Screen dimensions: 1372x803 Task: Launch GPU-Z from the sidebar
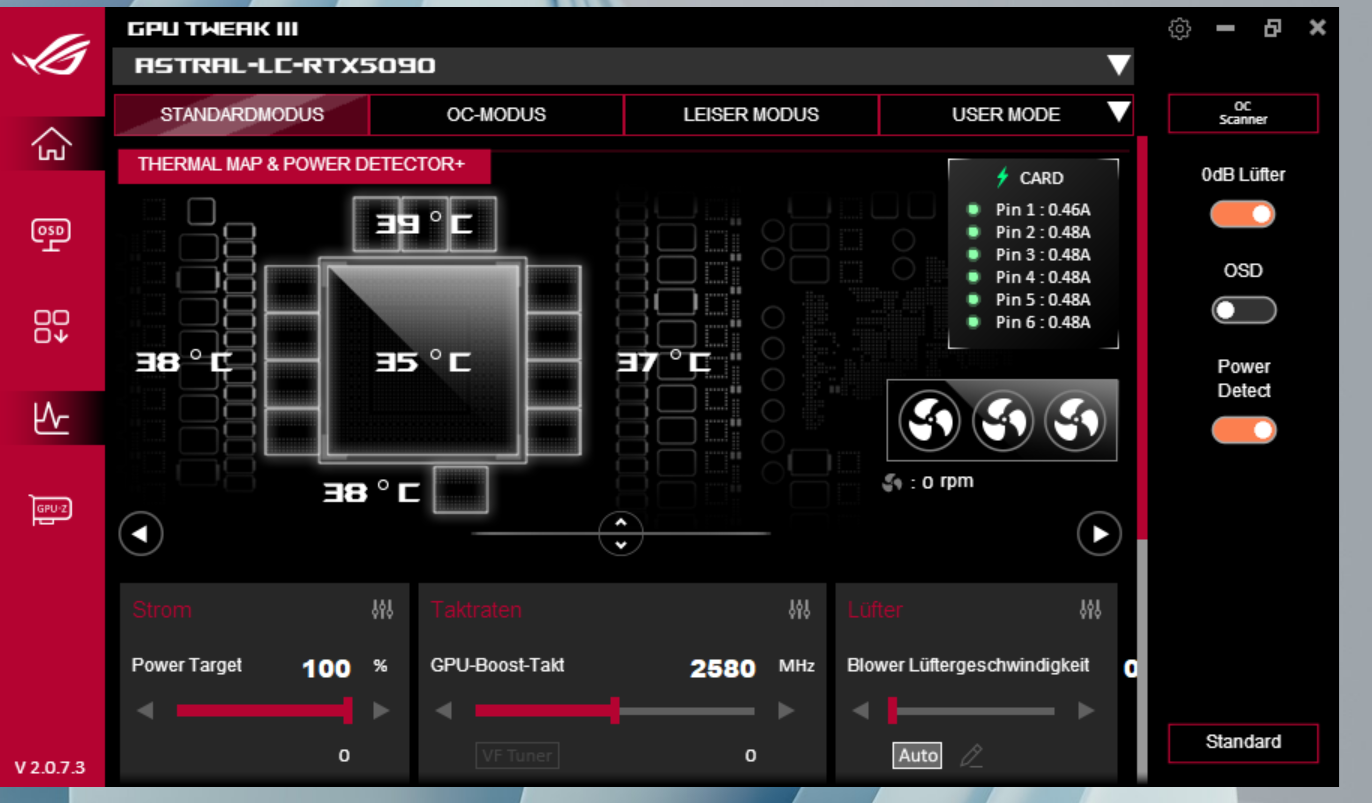[x=52, y=510]
